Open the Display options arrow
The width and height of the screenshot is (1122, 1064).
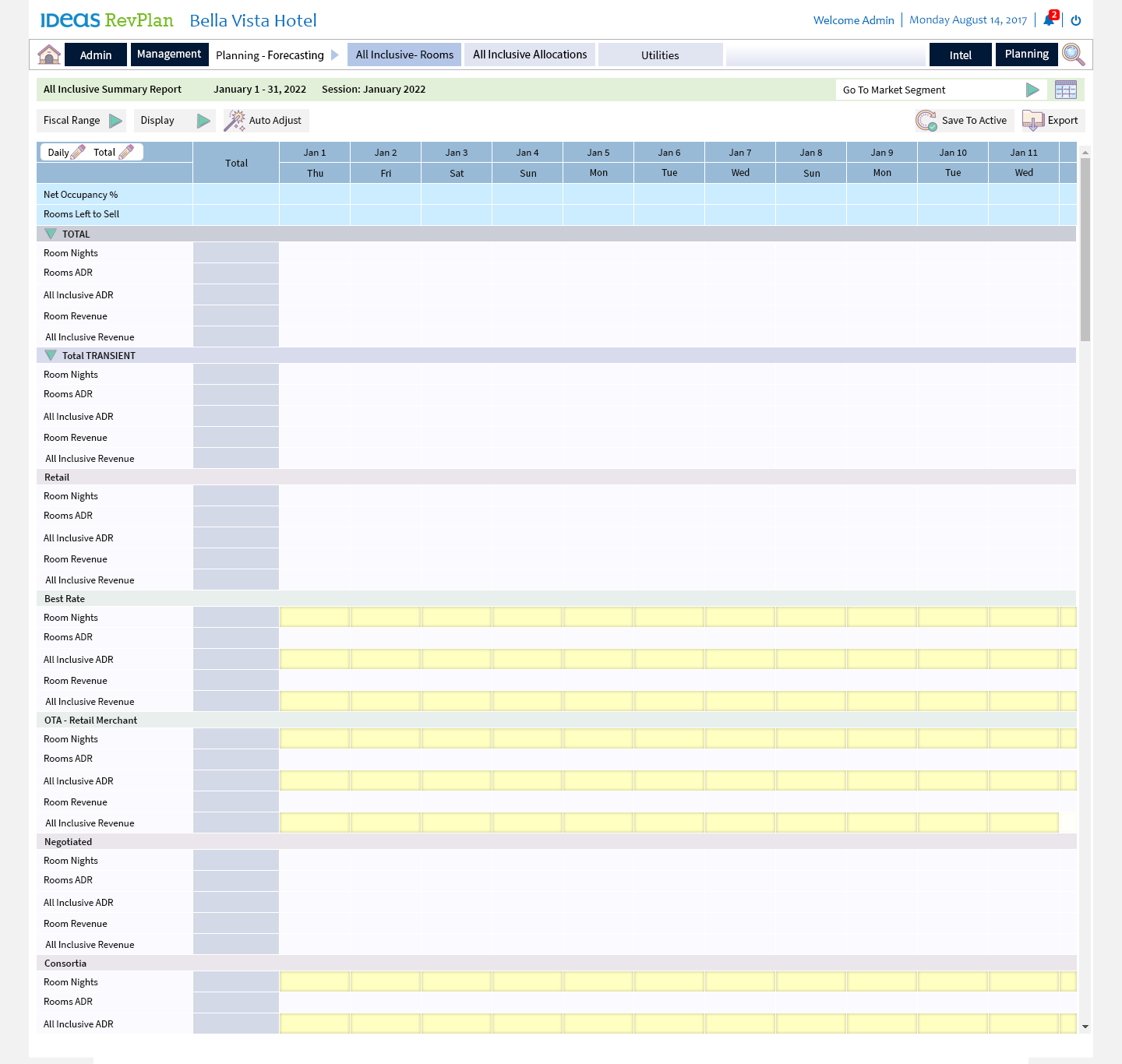pos(203,121)
